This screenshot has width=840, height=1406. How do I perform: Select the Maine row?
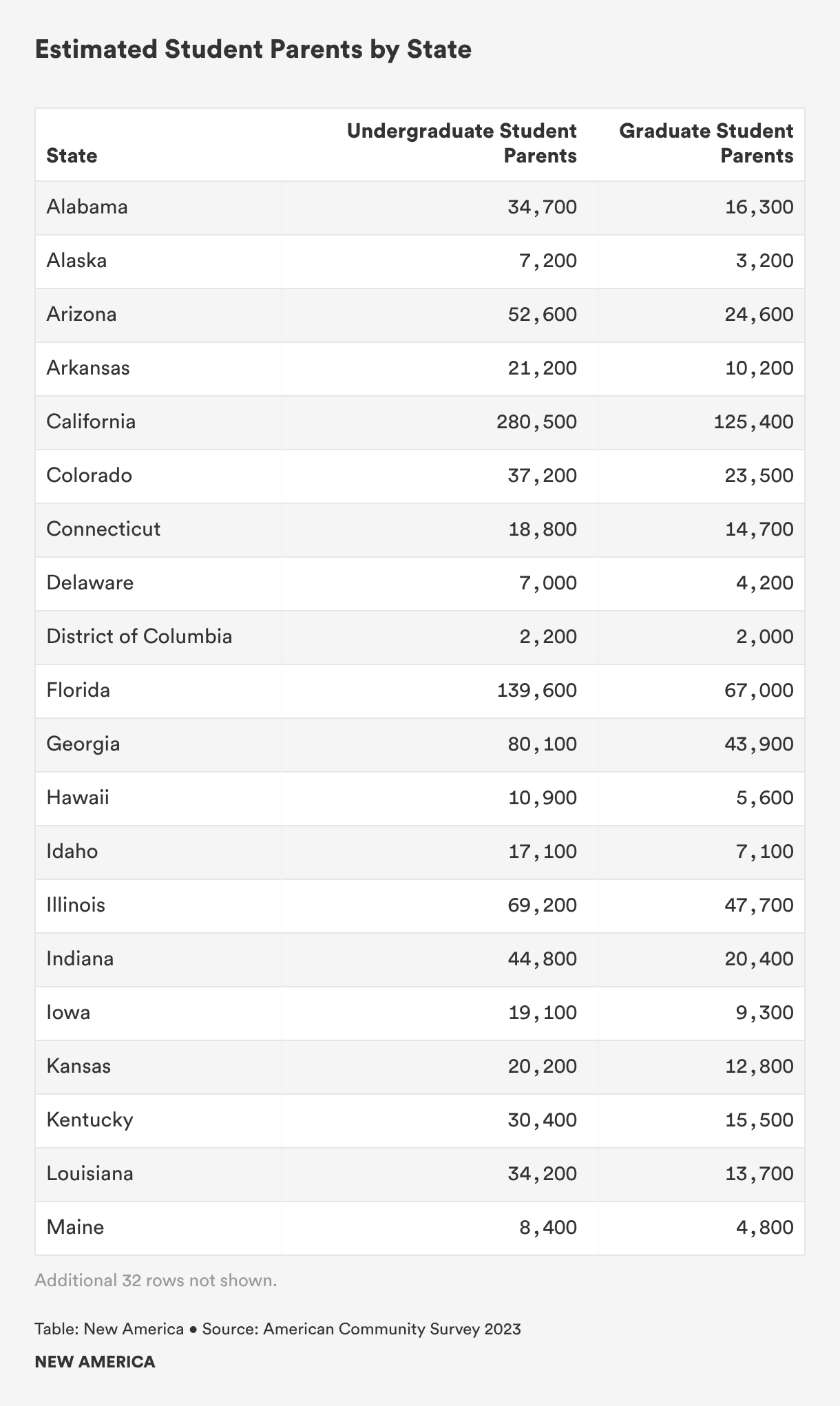(x=420, y=1228)
